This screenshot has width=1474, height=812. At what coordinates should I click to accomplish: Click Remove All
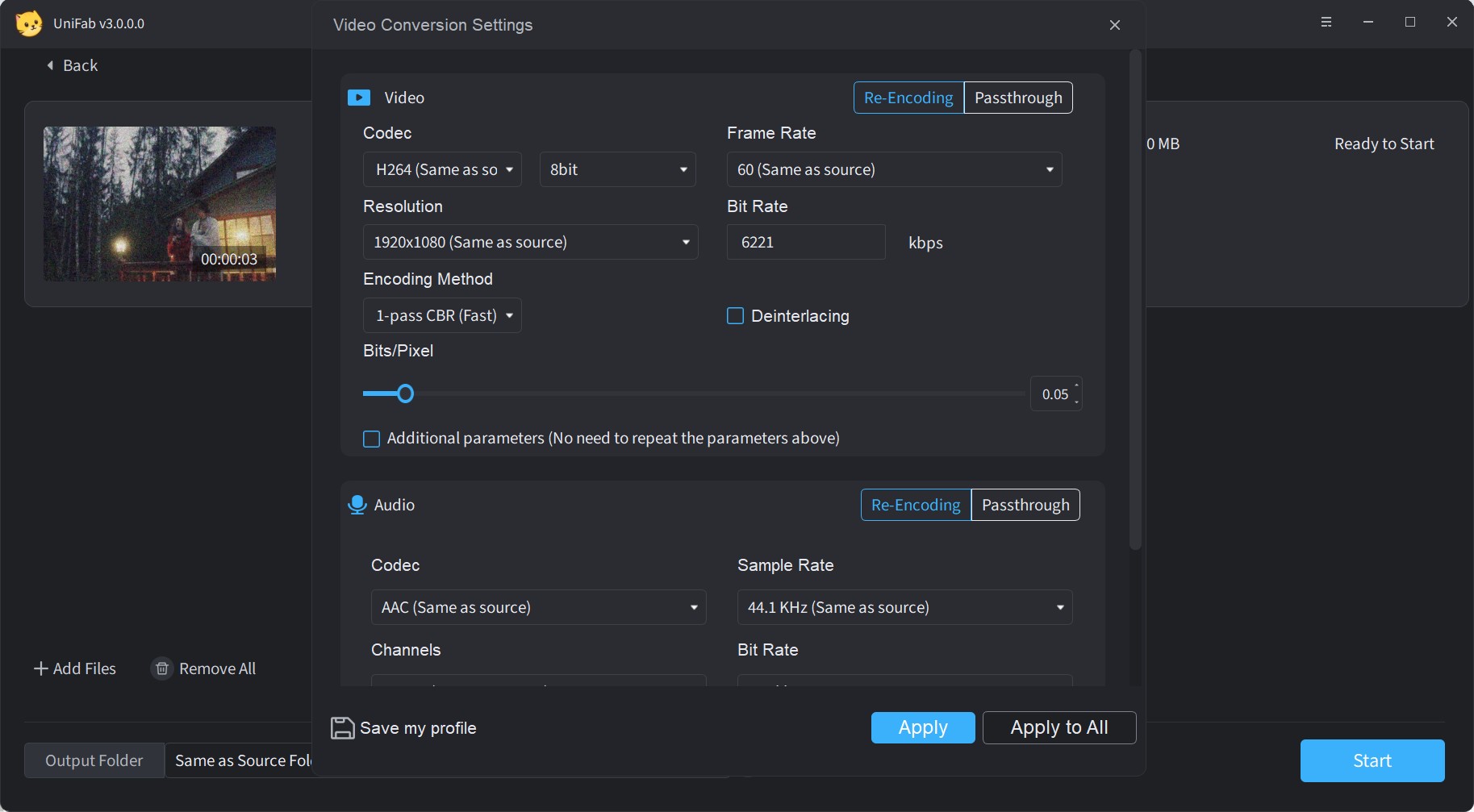coord(203,668)
